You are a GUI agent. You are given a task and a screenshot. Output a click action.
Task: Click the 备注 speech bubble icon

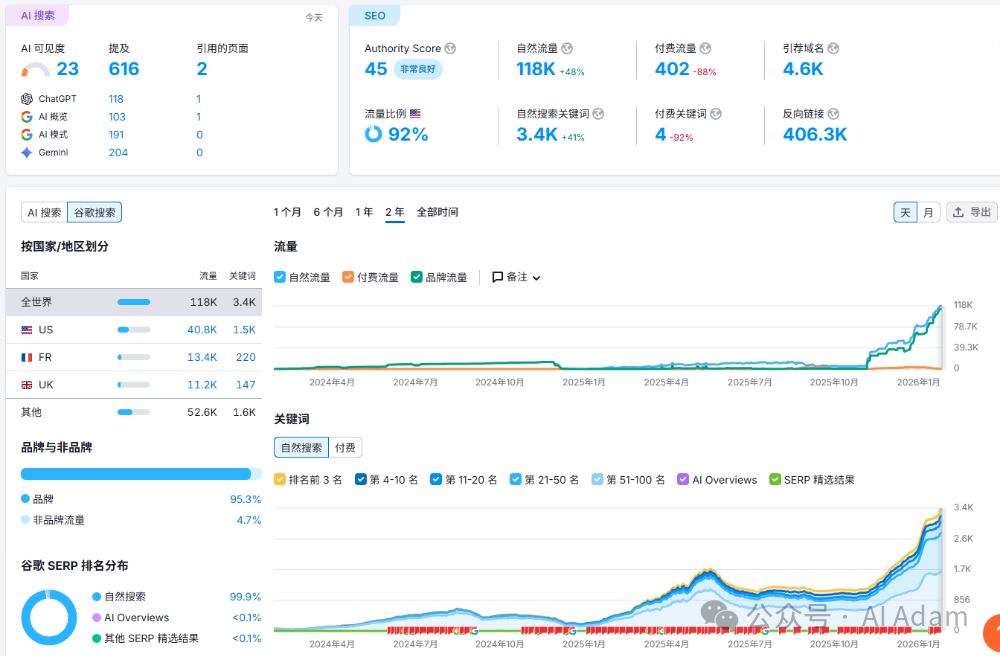coord(498,277)
